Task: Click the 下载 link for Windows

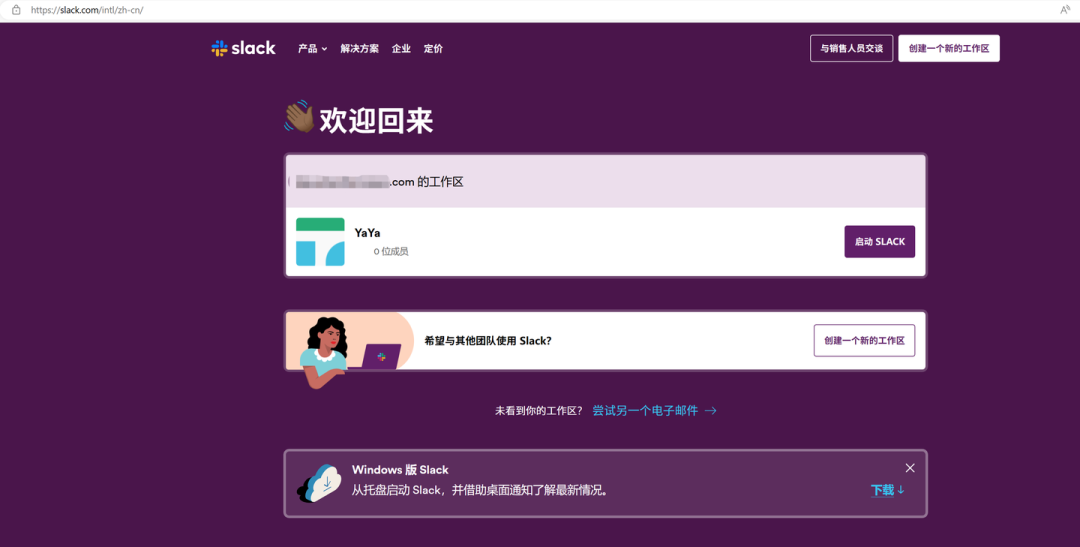Action: [887, 491]
